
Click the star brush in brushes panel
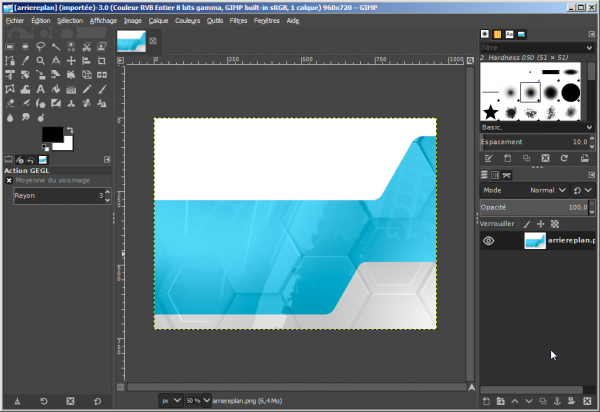(x=491, y=112)
